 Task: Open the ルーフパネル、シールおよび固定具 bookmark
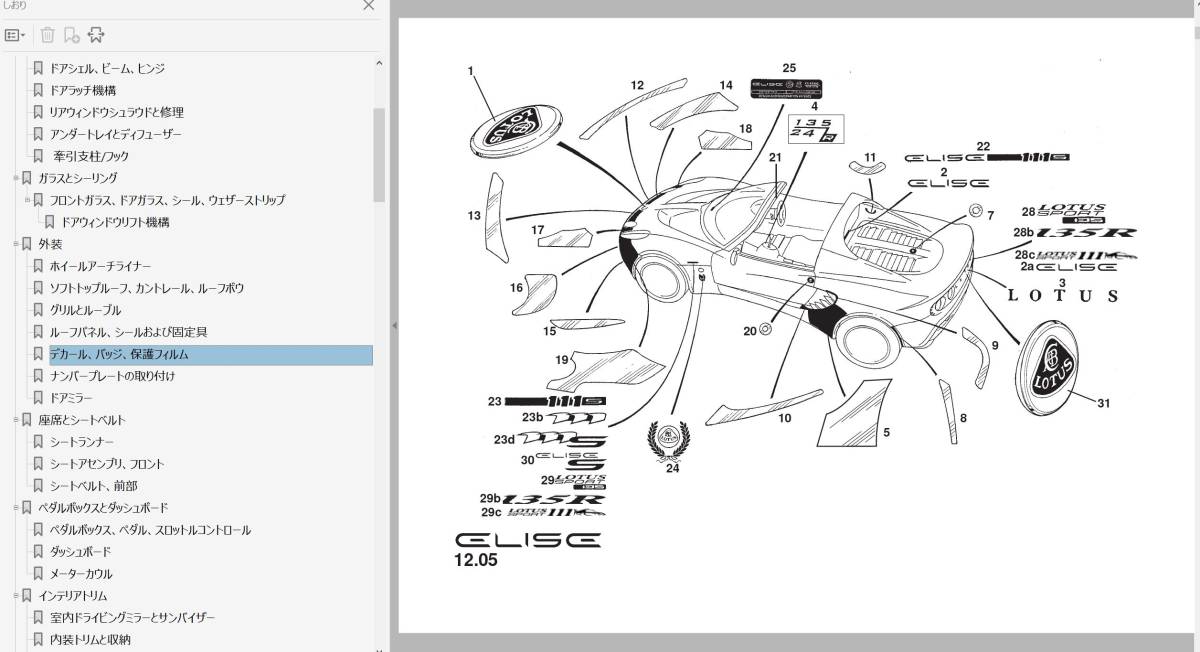point(128,333)
